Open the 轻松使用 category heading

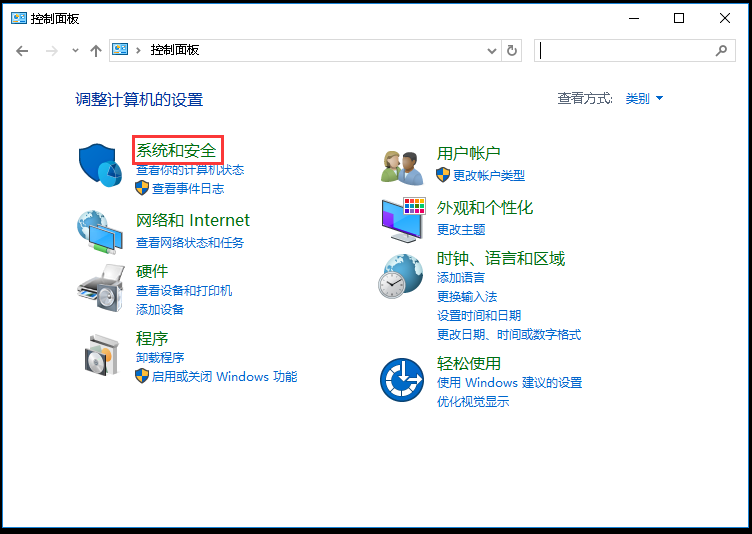pyautogui.click(x=469, y=364)
